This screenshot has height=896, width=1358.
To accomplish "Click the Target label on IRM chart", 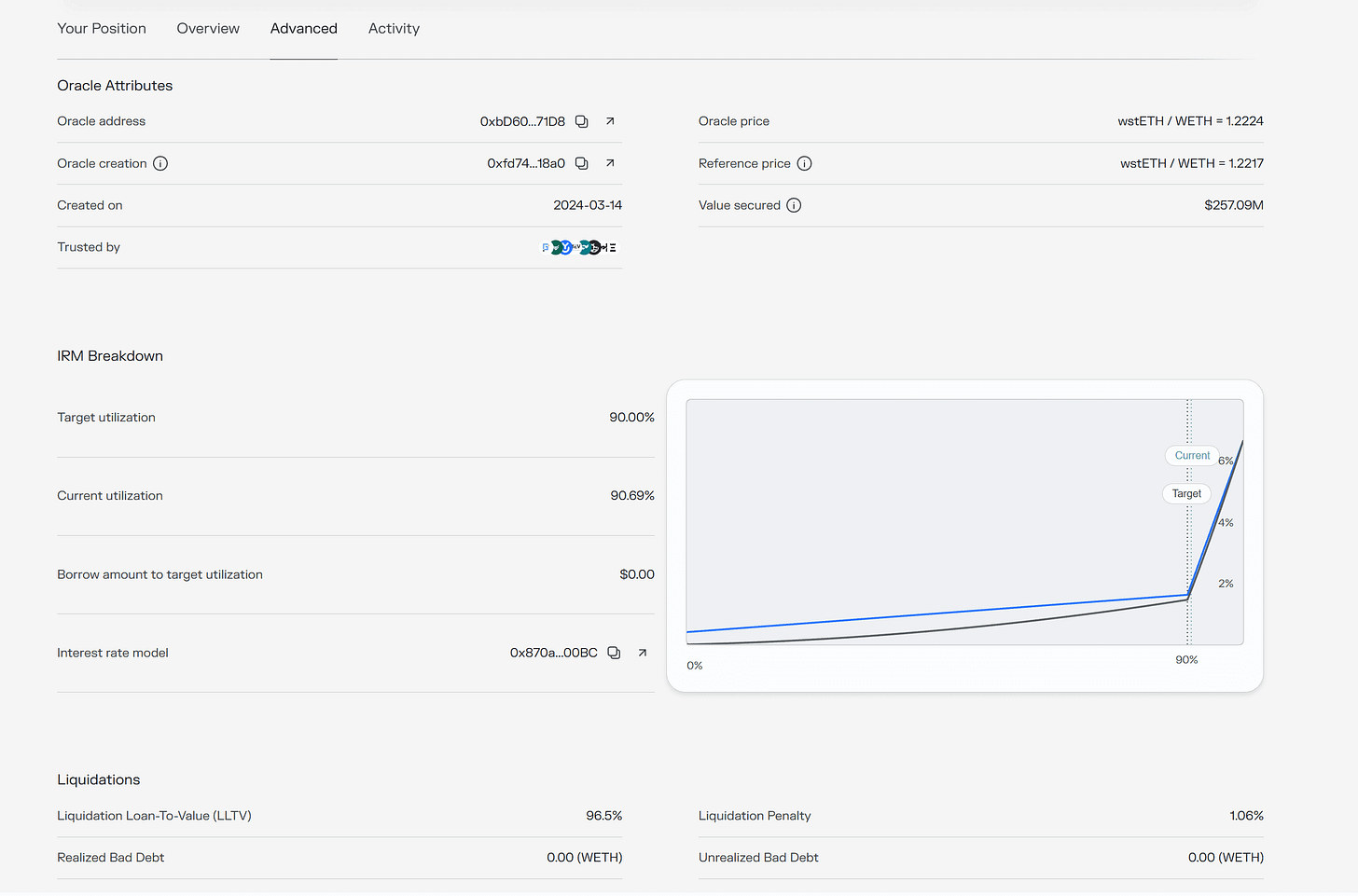I will click(x=1186, y=493).
